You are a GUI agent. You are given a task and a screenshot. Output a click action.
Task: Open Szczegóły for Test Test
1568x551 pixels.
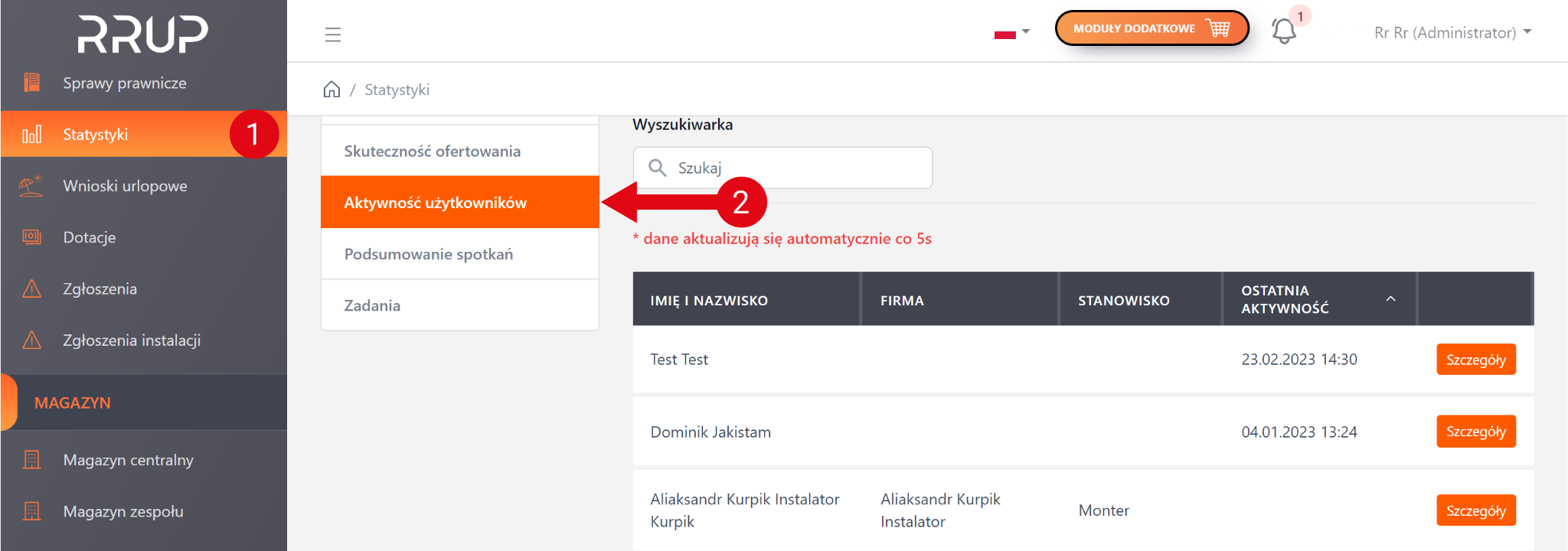pos(1475,360)
